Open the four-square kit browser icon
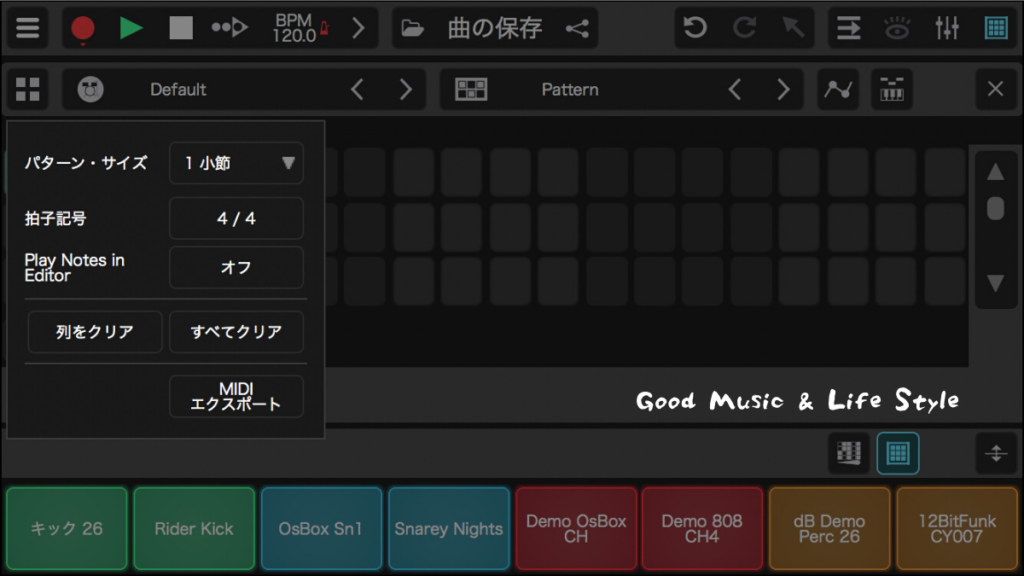Screen dimensions: 1024x576 click(x=27, y=89)
